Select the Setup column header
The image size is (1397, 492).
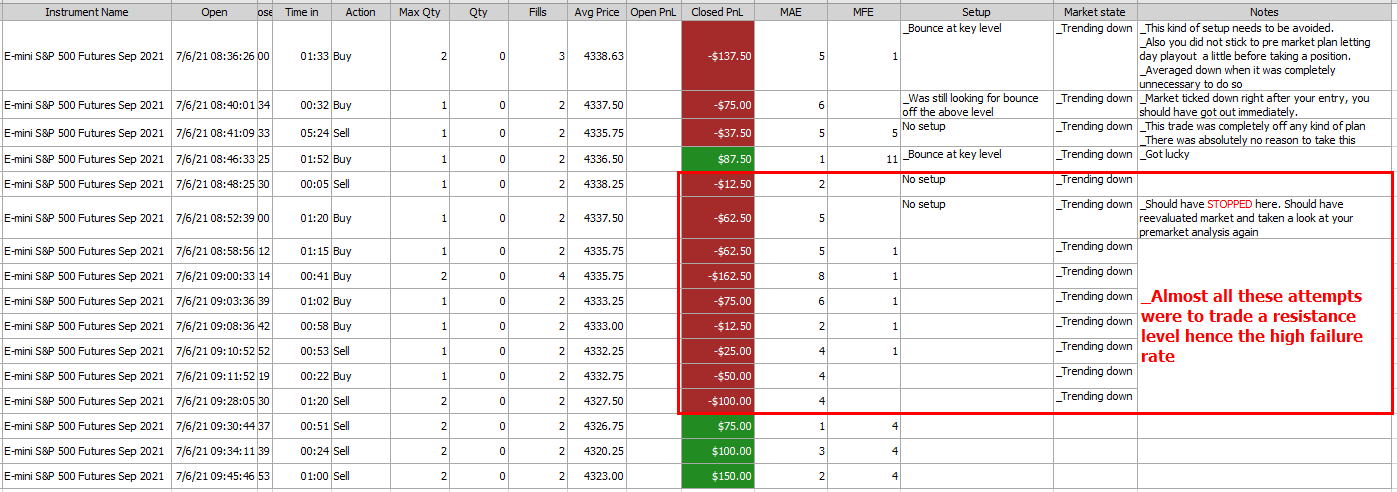click(x=976, y=12)
